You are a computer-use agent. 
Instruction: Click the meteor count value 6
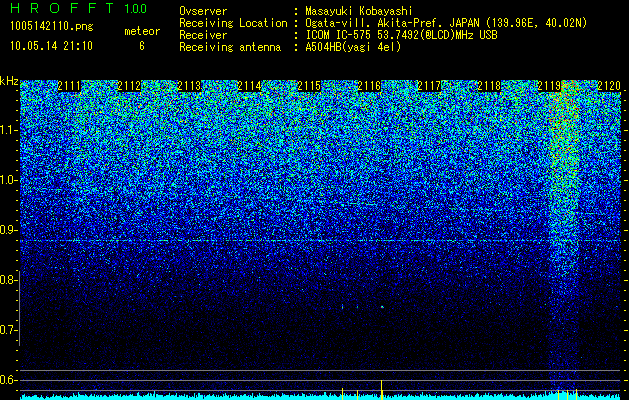click(142, 46)
